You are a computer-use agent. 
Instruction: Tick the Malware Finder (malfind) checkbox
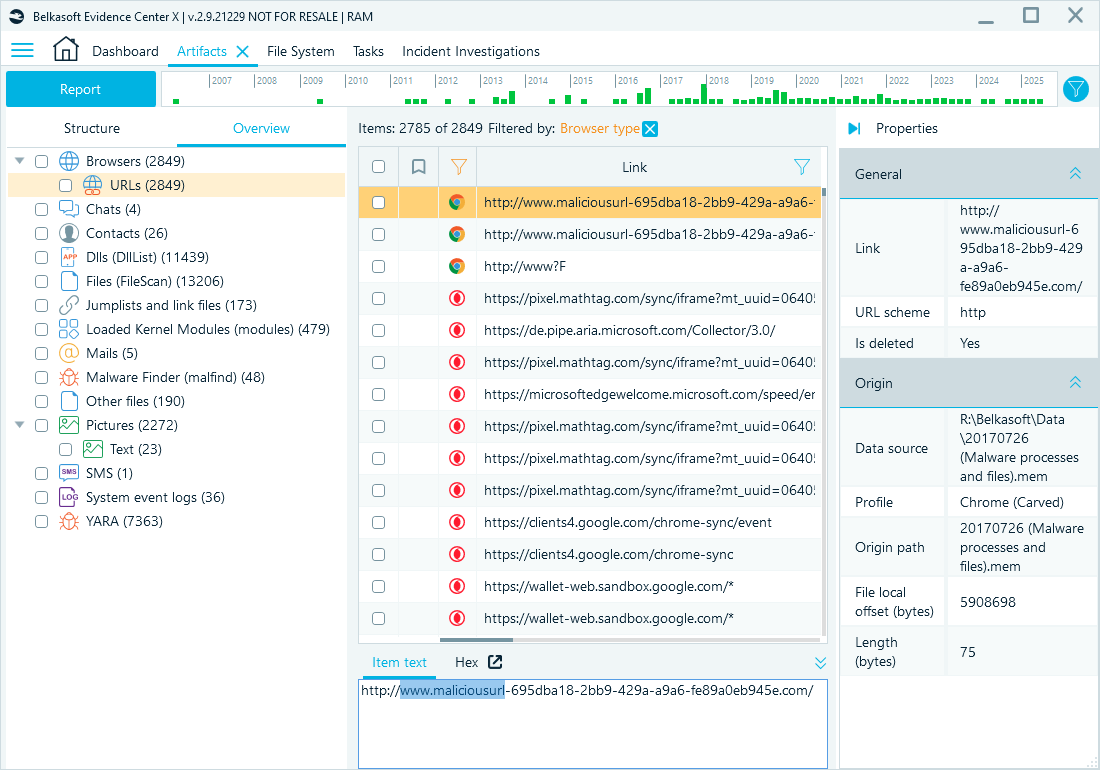[41, 377]
